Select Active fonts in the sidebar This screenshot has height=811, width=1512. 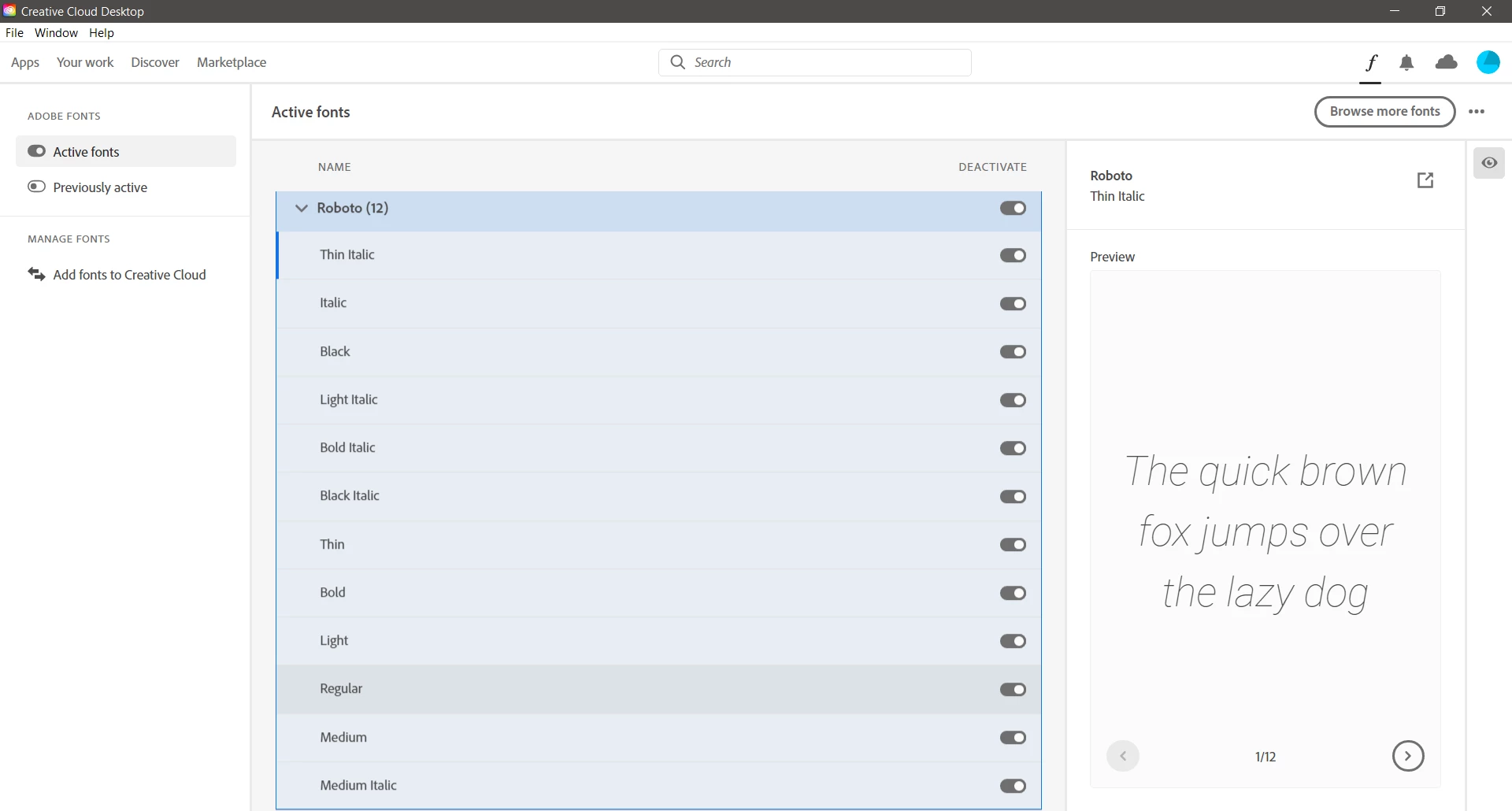[x=126, y=151]
